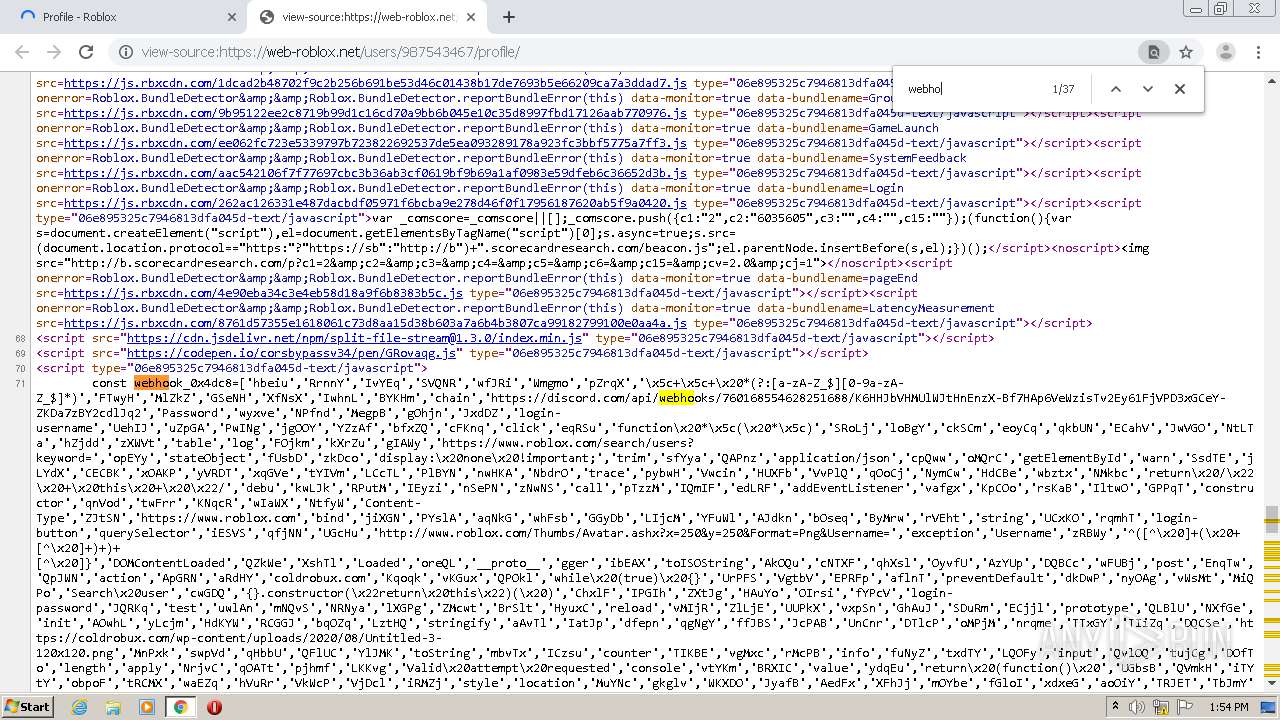Click the find-in-page magnifier icon in address bar
The height and width of the screenshot is (720, 1280).
pyautogui.click(x=1154, y=52)
